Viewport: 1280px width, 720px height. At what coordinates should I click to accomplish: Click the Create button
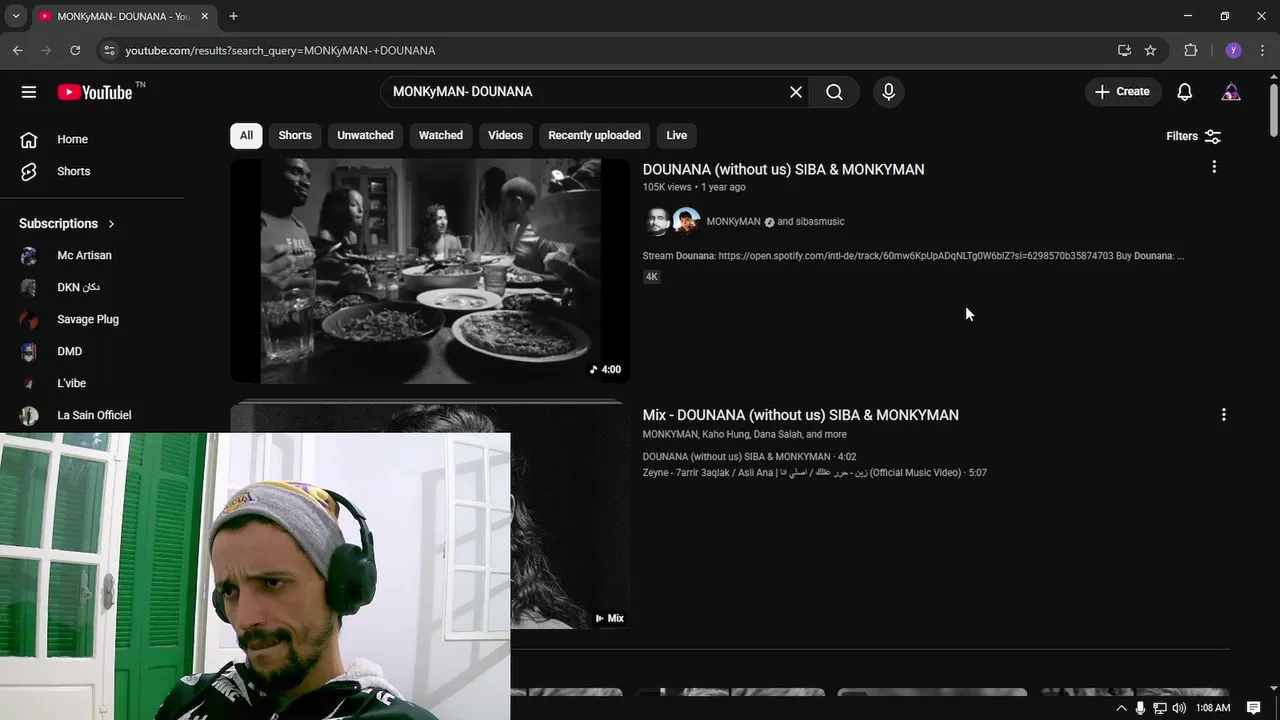pos(1123,92)
